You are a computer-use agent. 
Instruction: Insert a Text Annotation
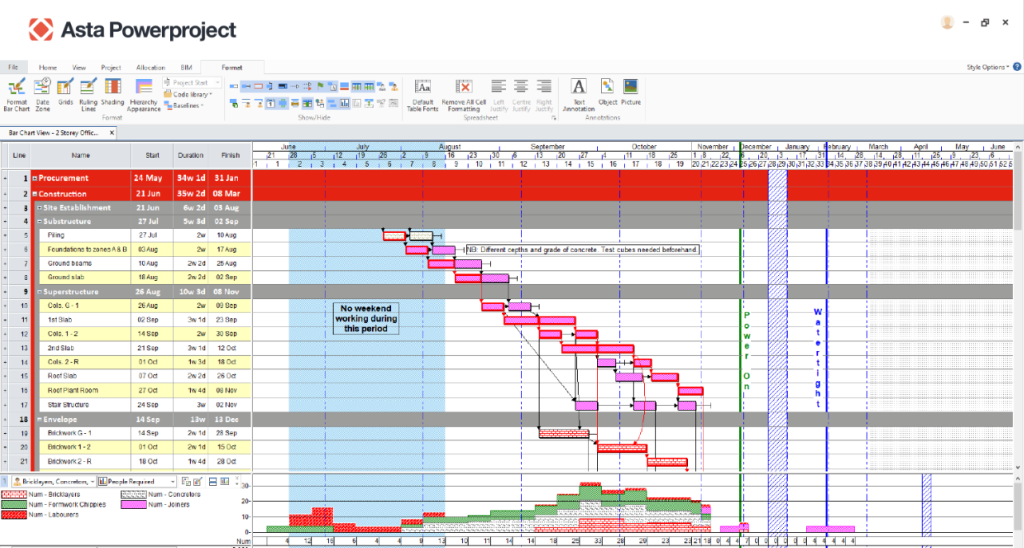tap(579, 95)
